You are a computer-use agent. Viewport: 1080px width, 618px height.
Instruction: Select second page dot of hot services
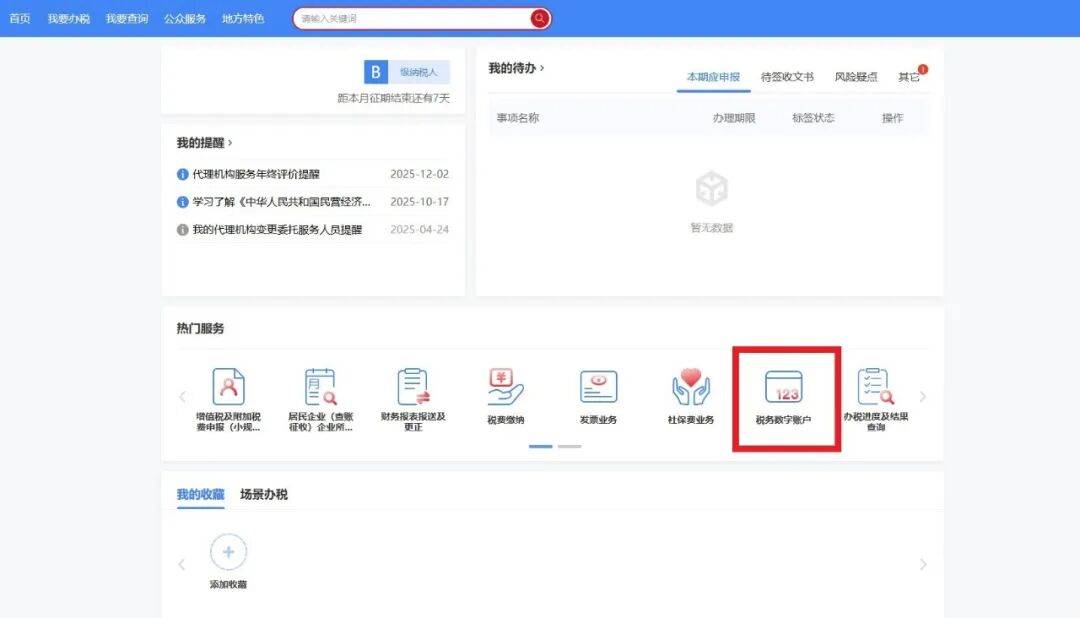pyautogui.click(x=569, y=446)
